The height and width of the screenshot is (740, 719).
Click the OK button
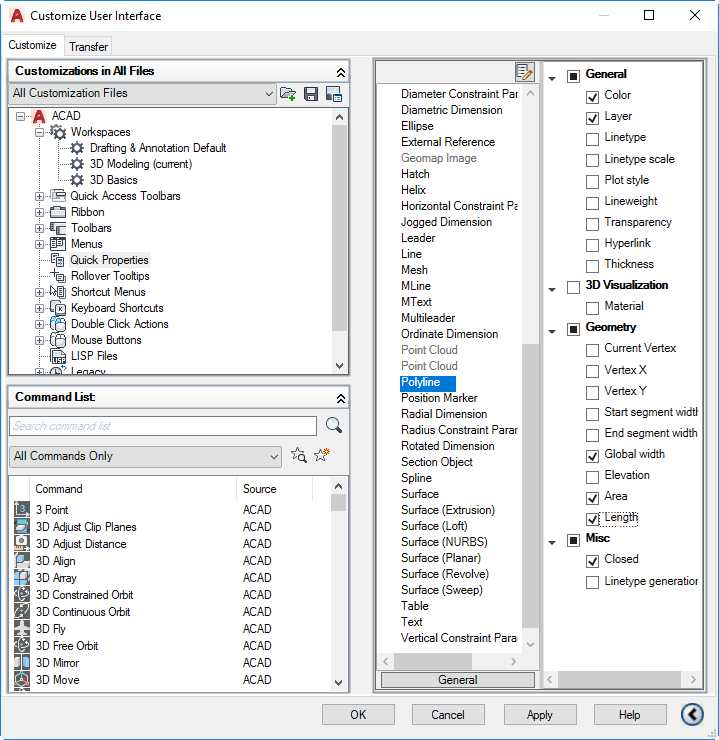[x=358, y=715]
